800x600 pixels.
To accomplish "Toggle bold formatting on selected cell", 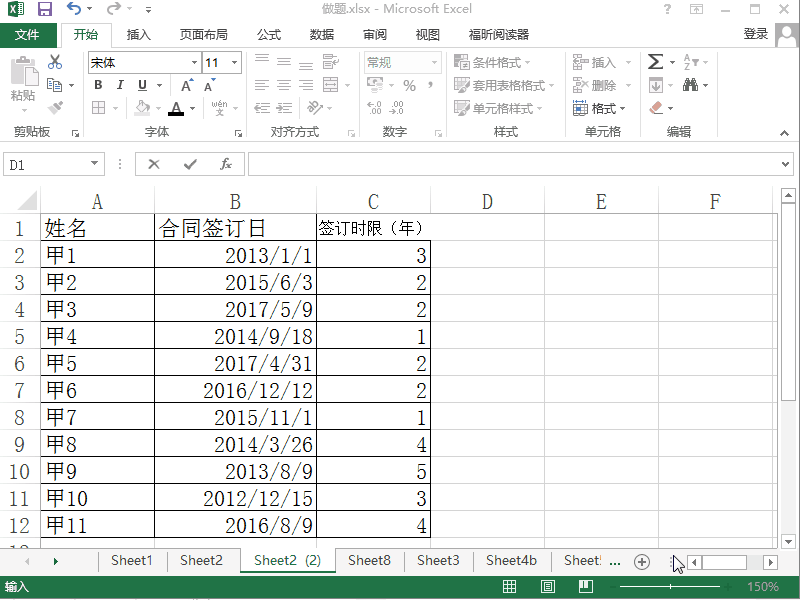I will point(97,85).
